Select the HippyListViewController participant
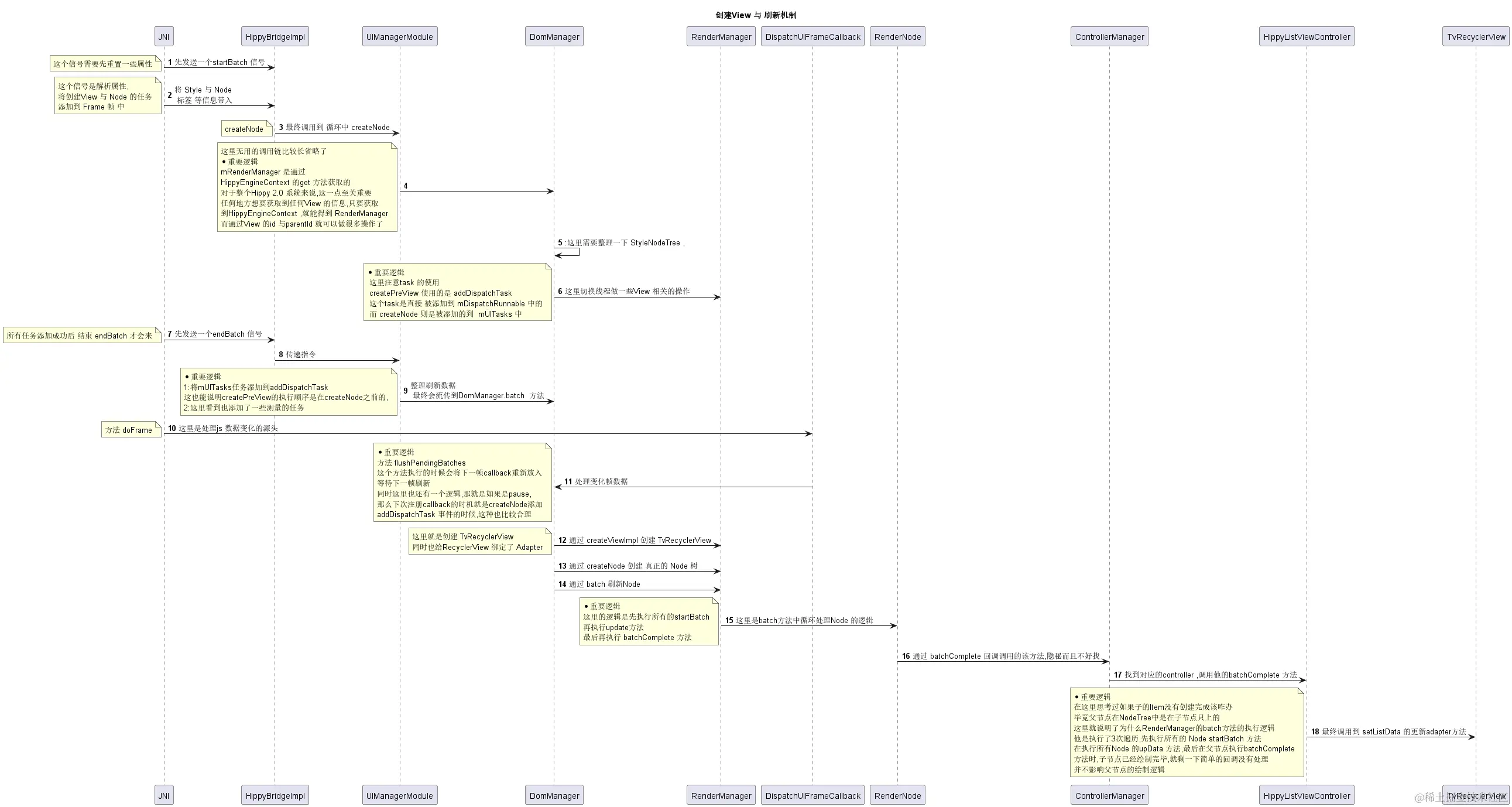 [x=1307, y=36]
